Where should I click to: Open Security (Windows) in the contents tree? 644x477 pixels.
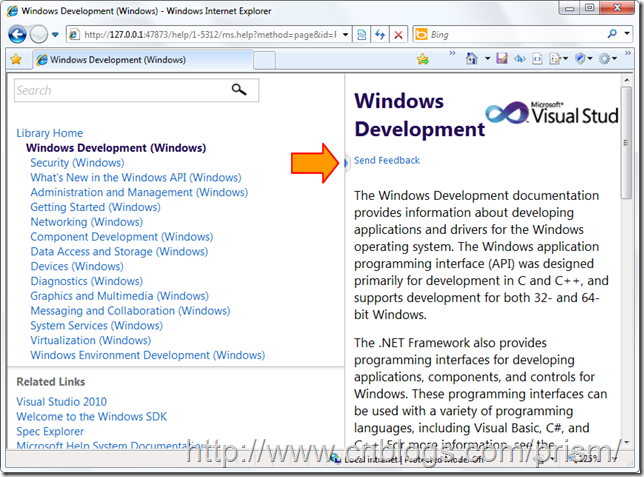[77, 163]
